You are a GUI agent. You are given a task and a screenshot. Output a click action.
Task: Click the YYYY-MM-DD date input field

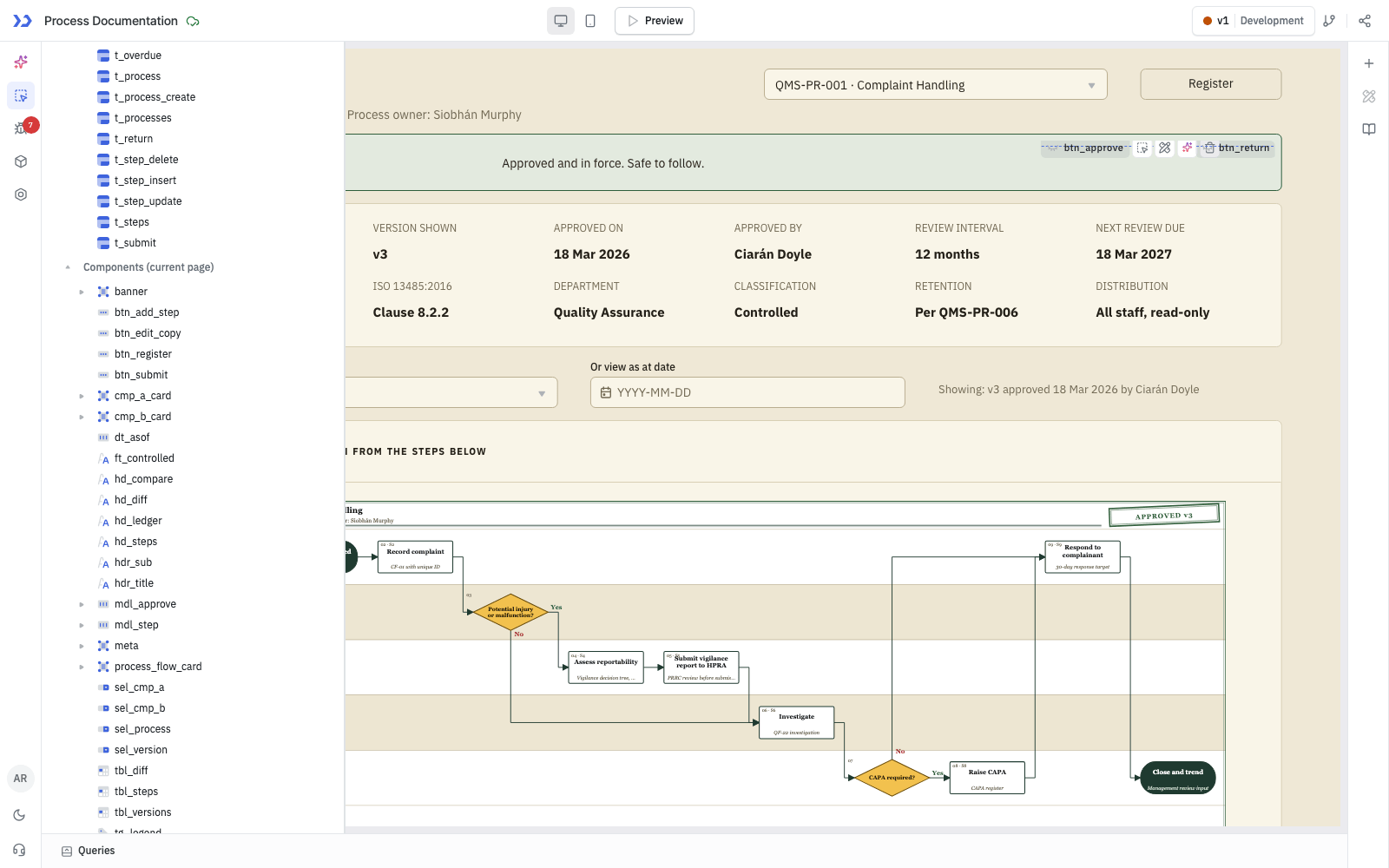747,392
